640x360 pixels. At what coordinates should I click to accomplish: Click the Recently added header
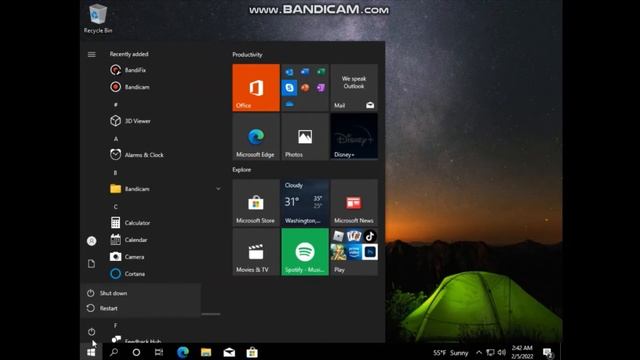tap(129, 54)
